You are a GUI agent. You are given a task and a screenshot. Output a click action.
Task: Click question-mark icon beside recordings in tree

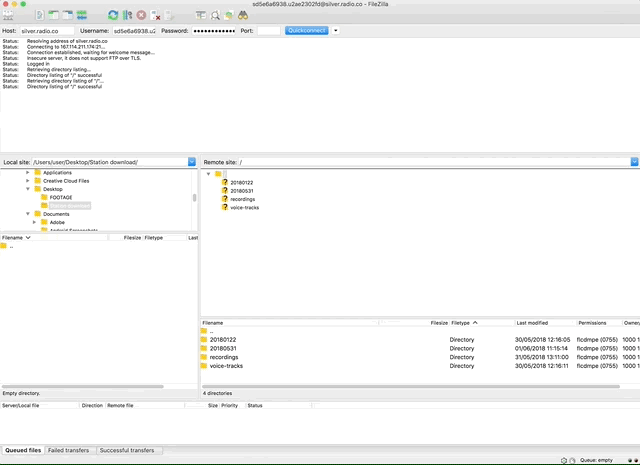pyautogui.click(x=224, y=199)
